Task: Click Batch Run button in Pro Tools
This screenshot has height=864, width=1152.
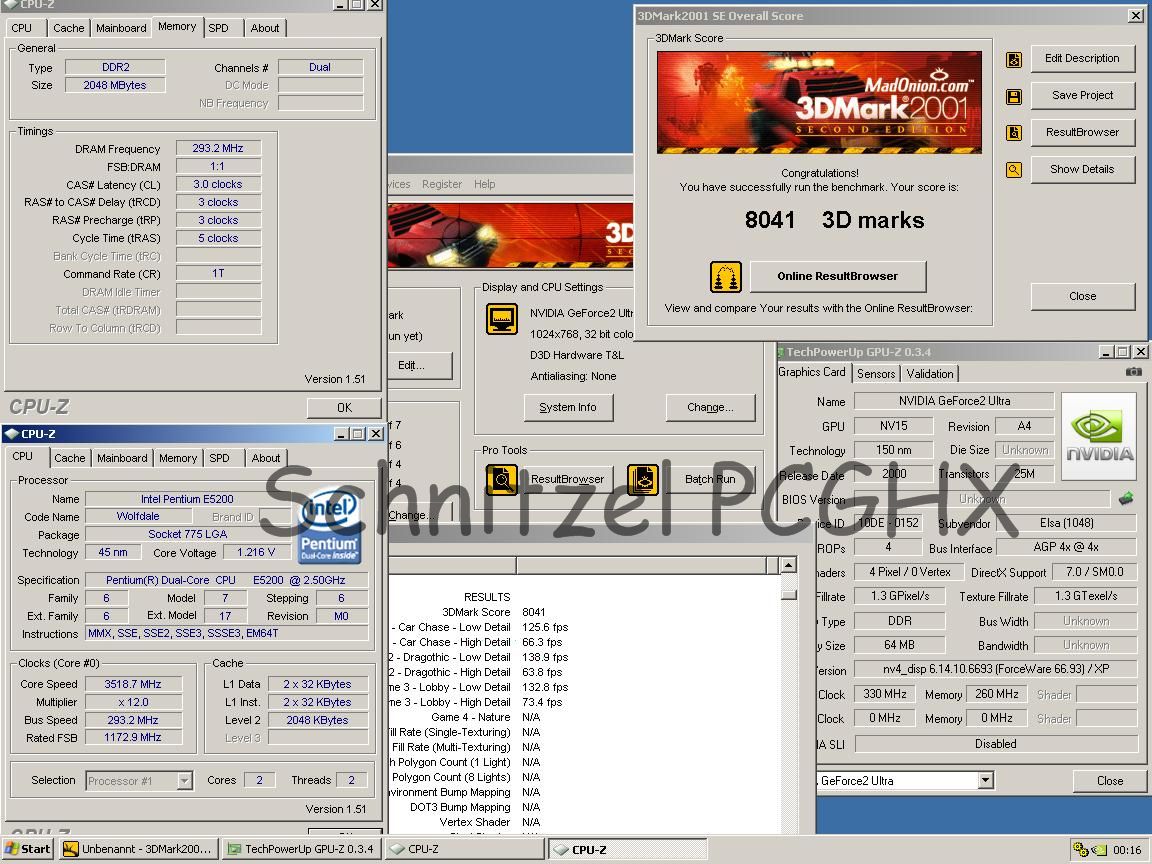Action: 710,479
